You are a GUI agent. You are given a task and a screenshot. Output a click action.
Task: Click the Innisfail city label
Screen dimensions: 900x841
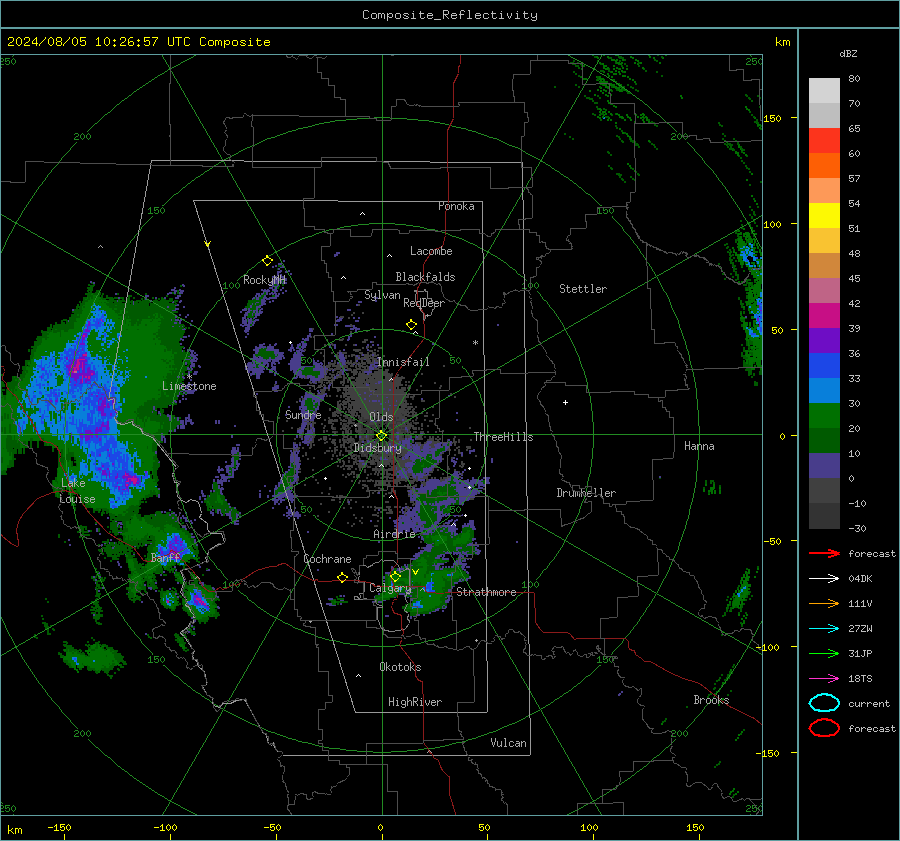click(403, 362)
